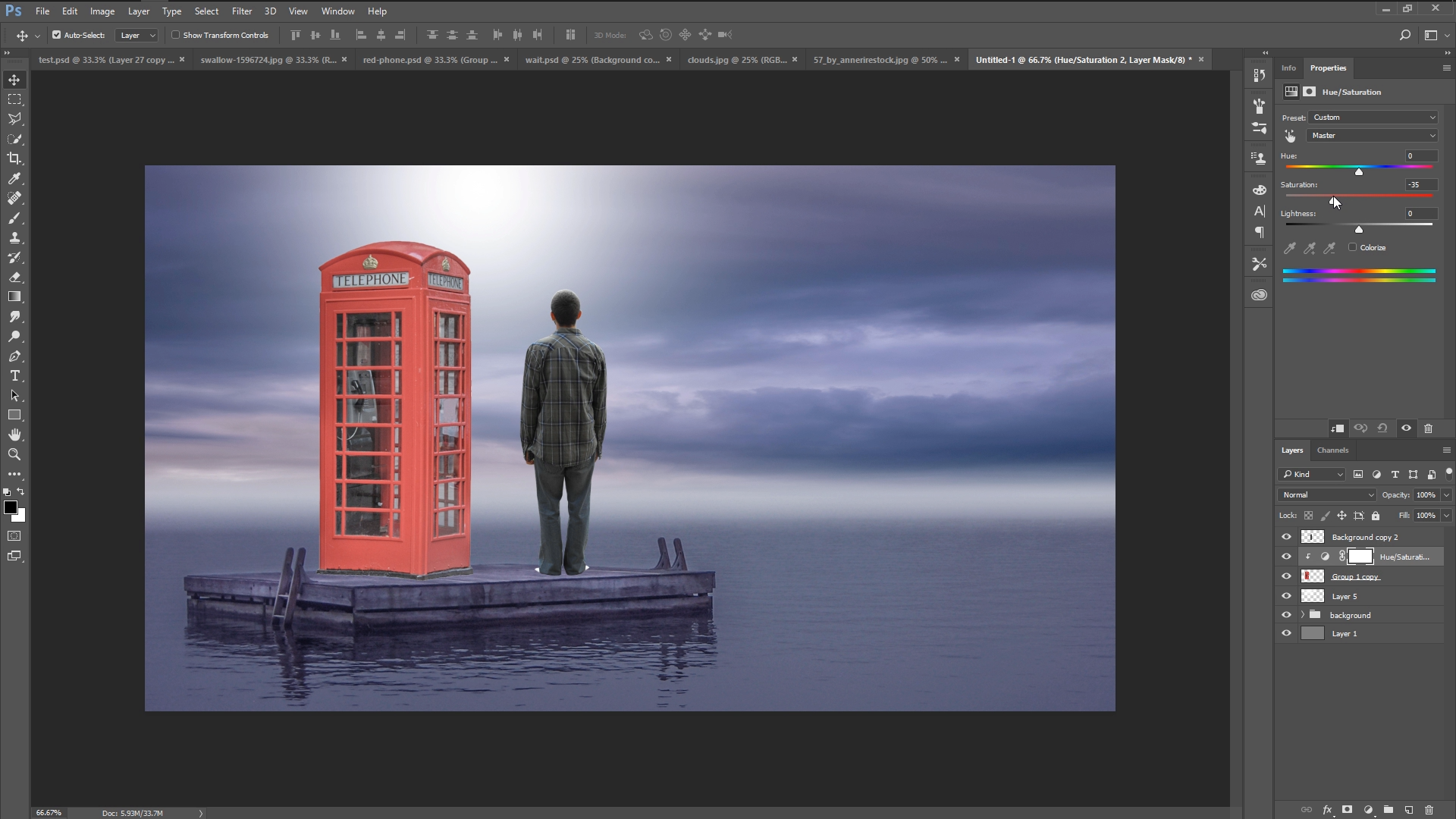Image resolution: width=1456 pixels, height=819 pixels.
Task: Open the Image menu
Action: [102, 11]
